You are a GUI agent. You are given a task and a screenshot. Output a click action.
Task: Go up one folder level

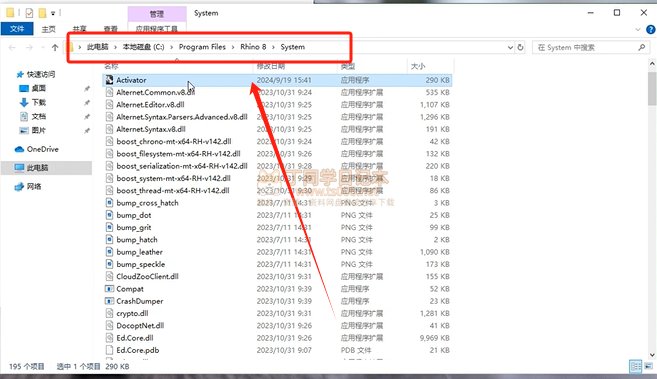(55, 47)
